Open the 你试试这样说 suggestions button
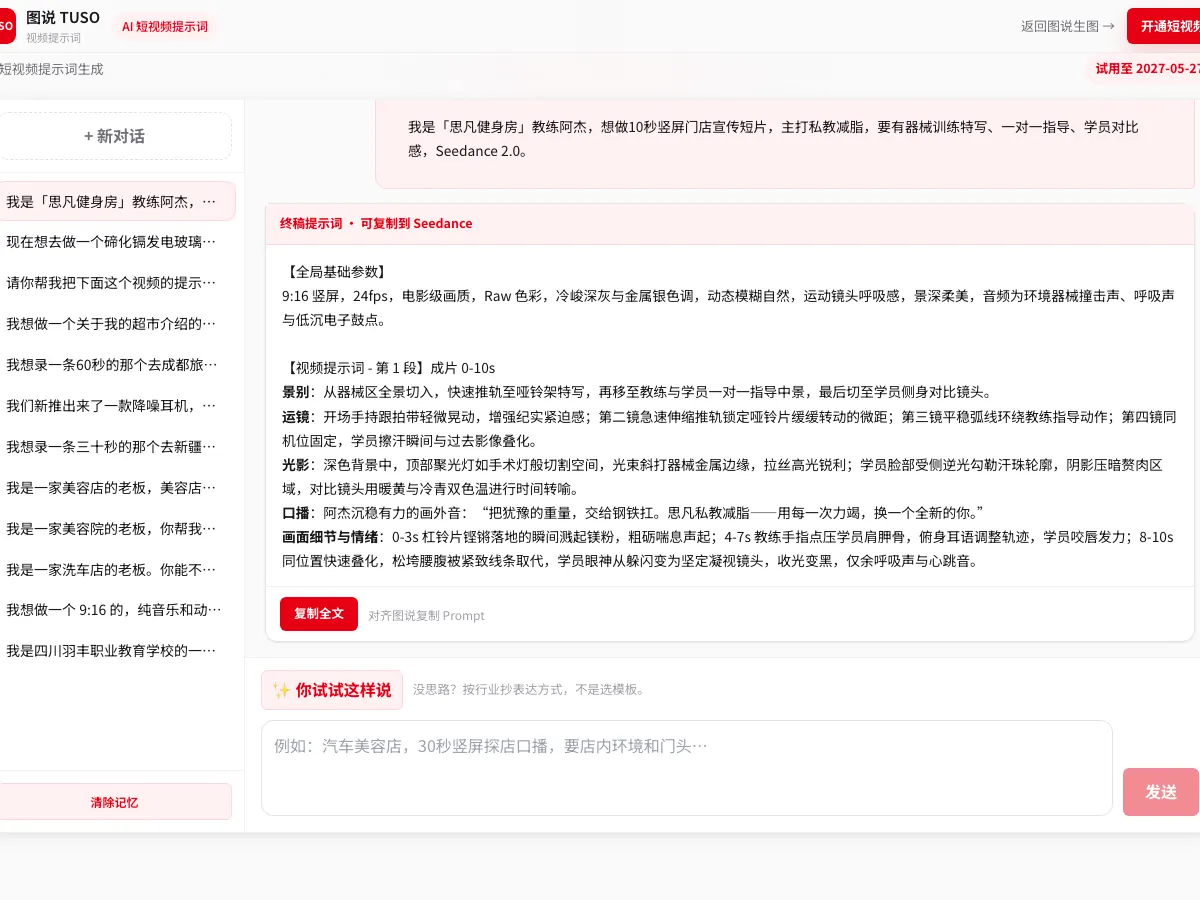The image size is (1200, 900). [332, 690]
